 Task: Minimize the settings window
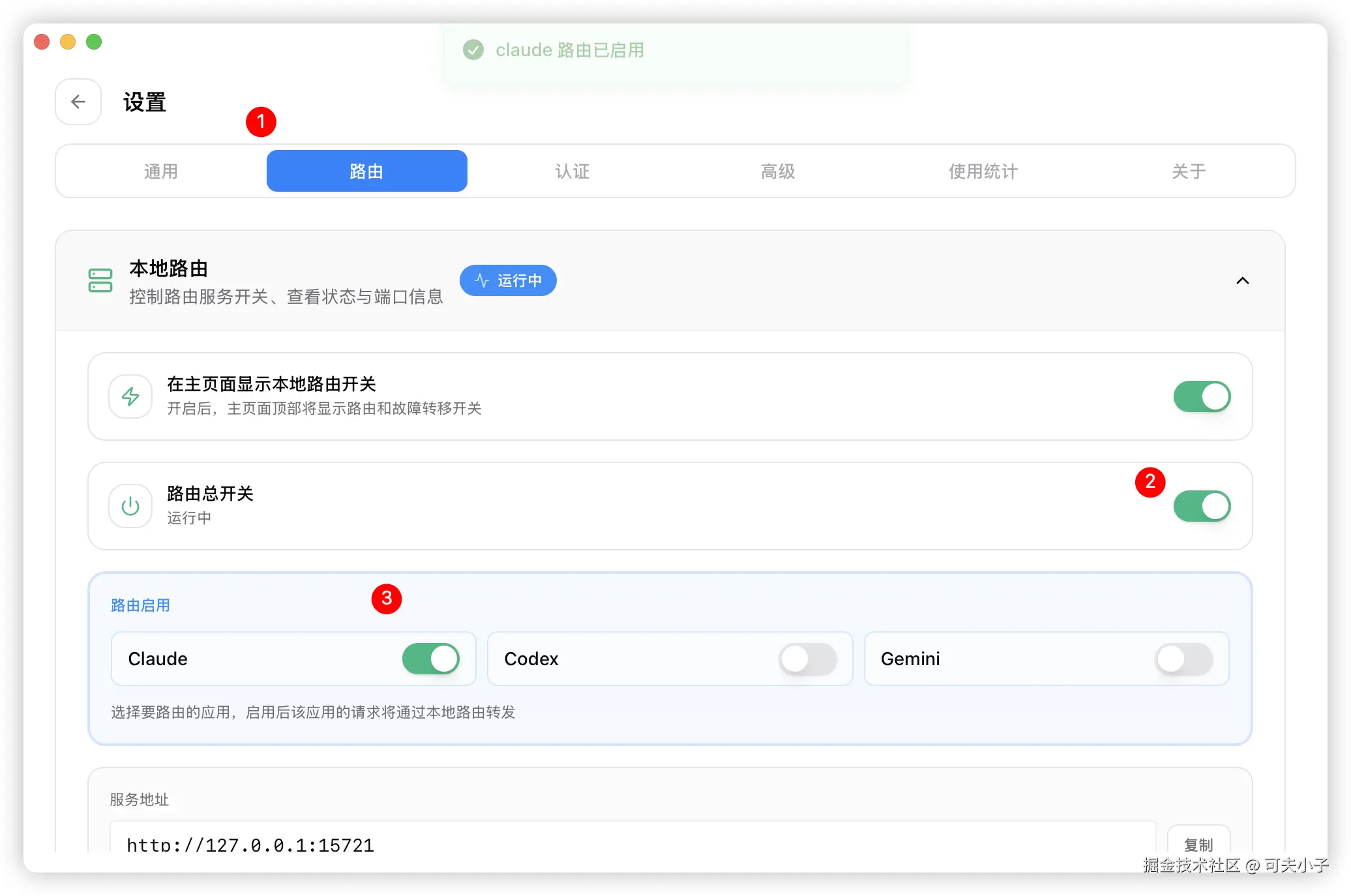pos(68,42)
